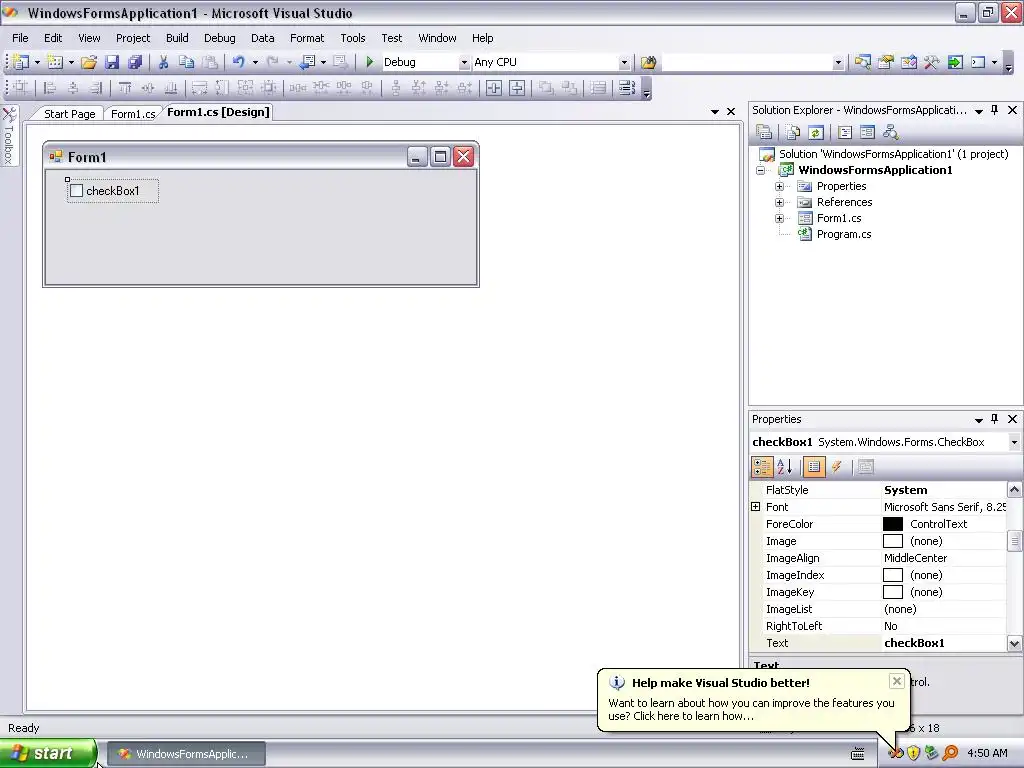Show Properties list in Properties panel

tap(814, 467)
